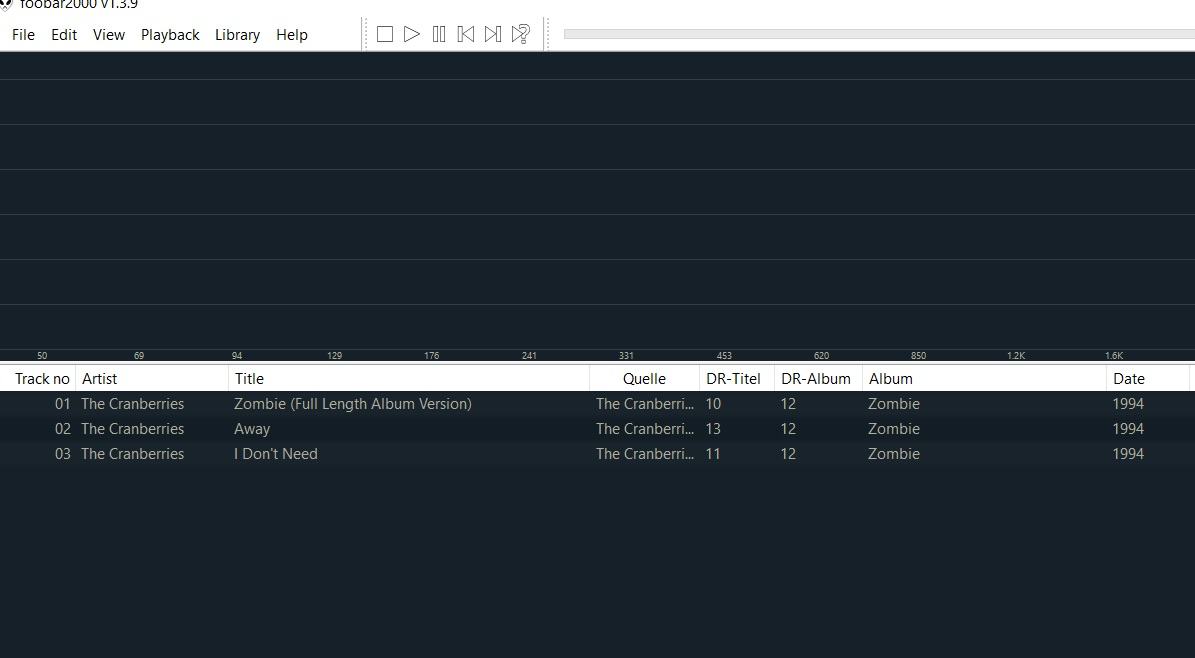Click the artist cell in the Away row

[x=133, y=429]
